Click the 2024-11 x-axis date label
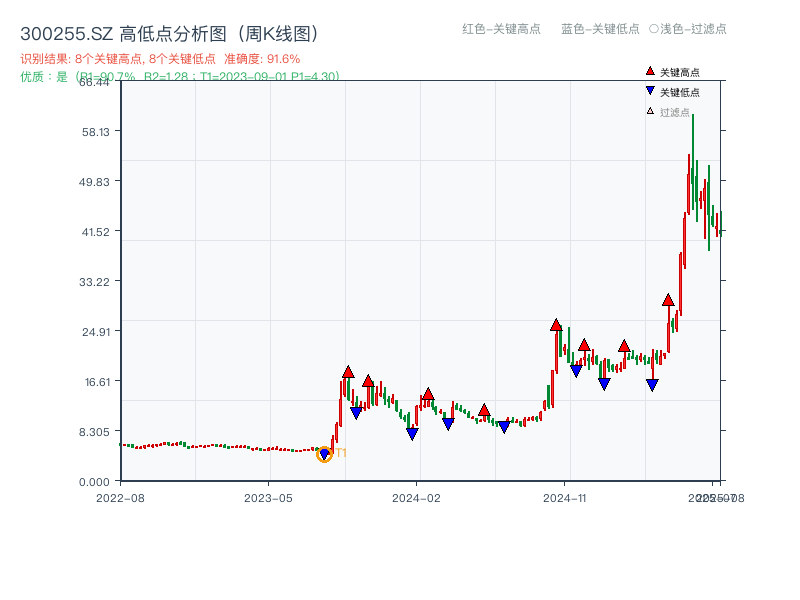The image size is (800, 600). pos(565,498)
